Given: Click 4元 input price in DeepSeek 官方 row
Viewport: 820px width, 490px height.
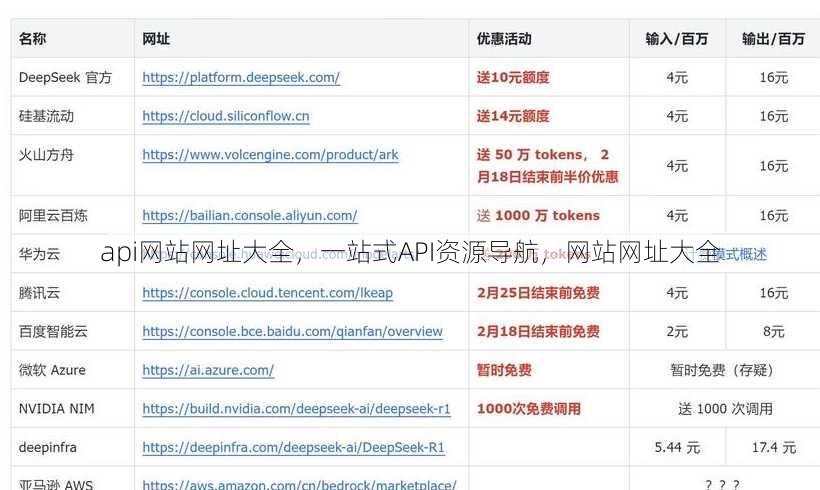Looking at the screenshot, I should (677, 77).
